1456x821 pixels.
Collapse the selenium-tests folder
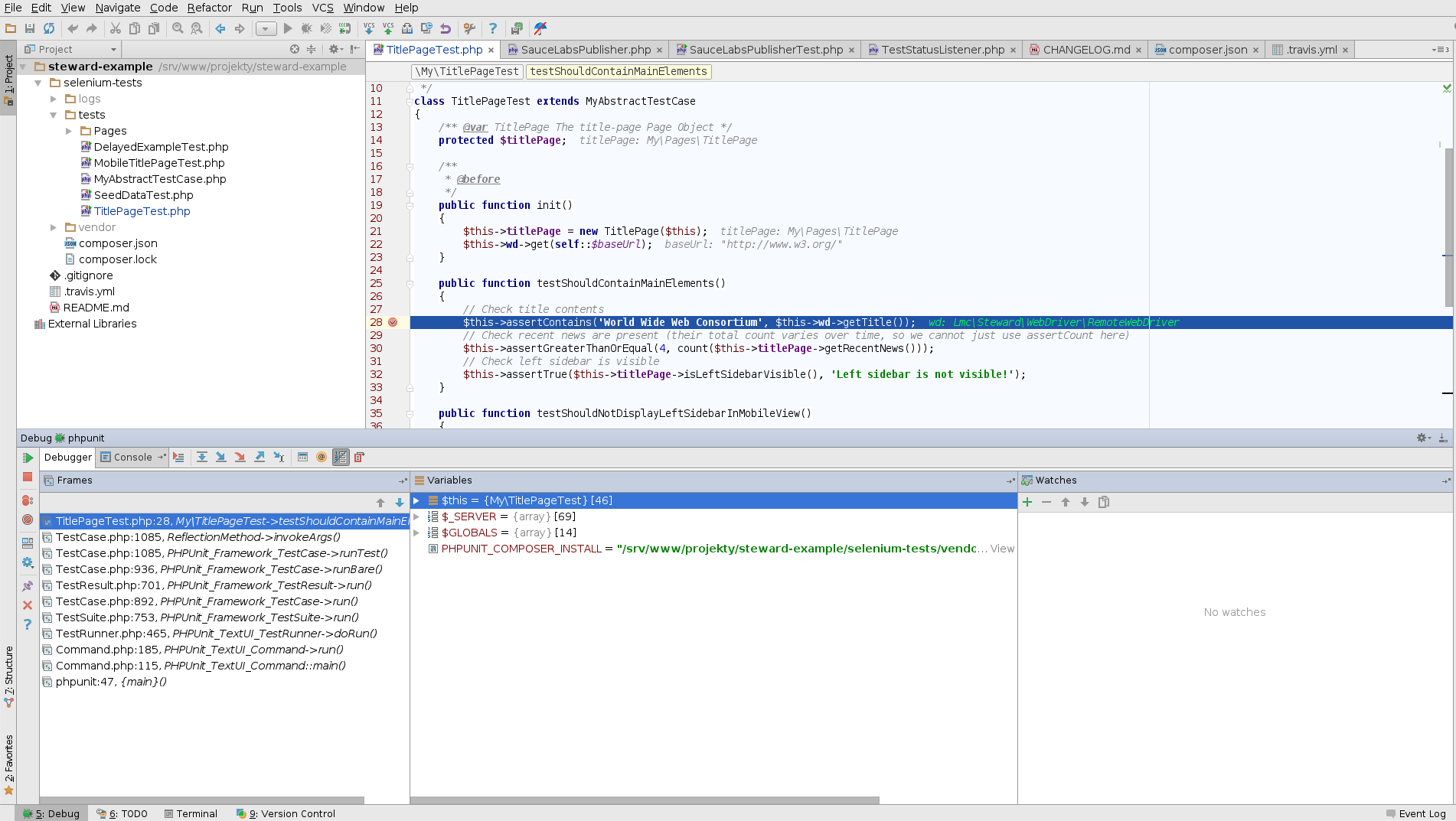tap(38, 83)
